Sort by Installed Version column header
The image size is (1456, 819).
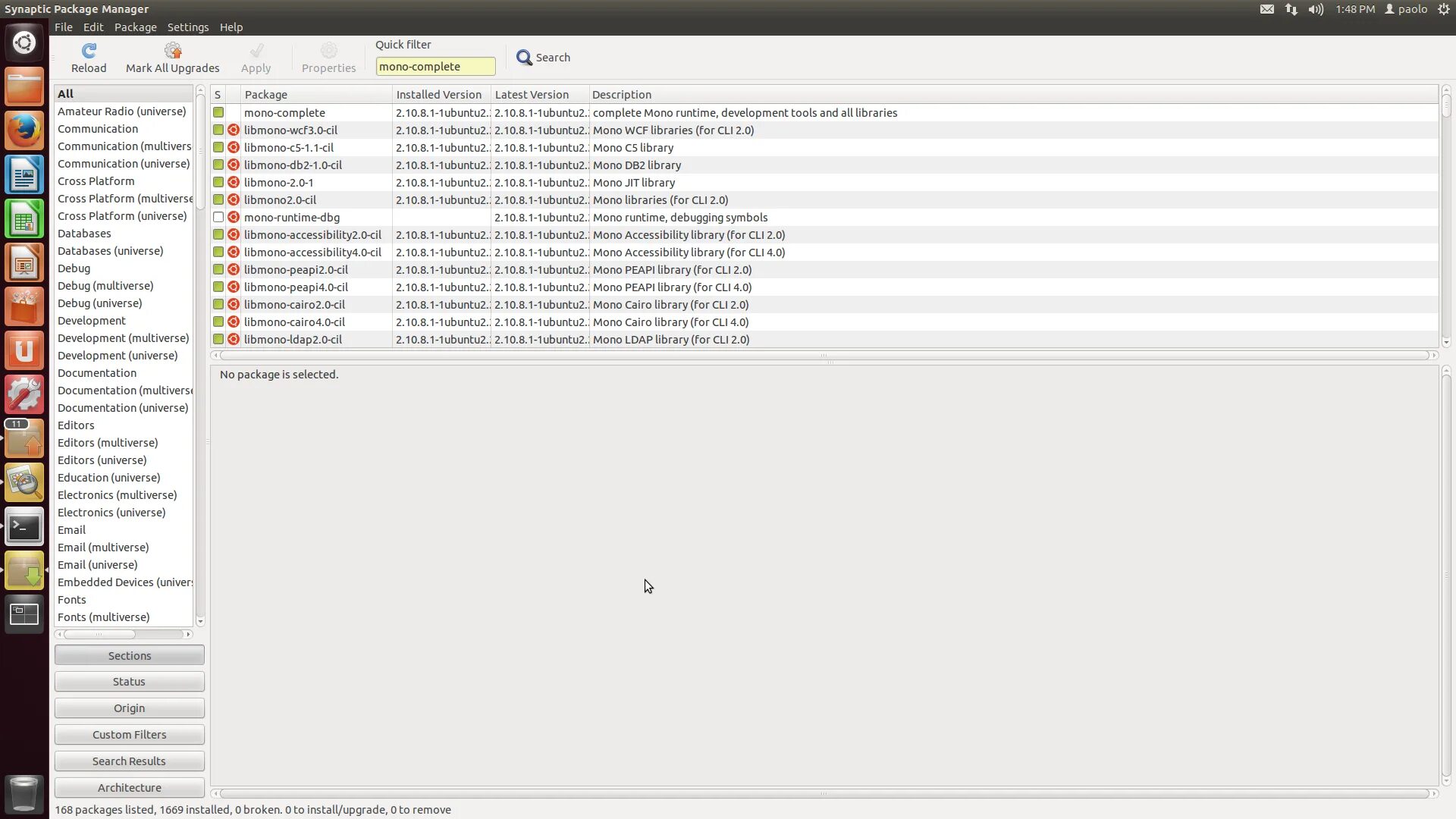441,94
